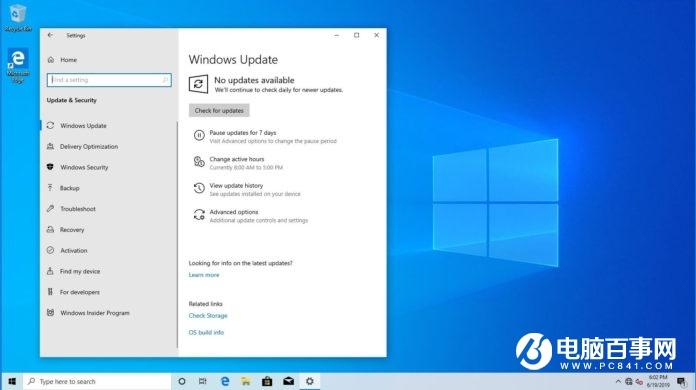
Task: Click the Windows Insider Program icon
Action: pyautogui.click(x=51, y=313)
